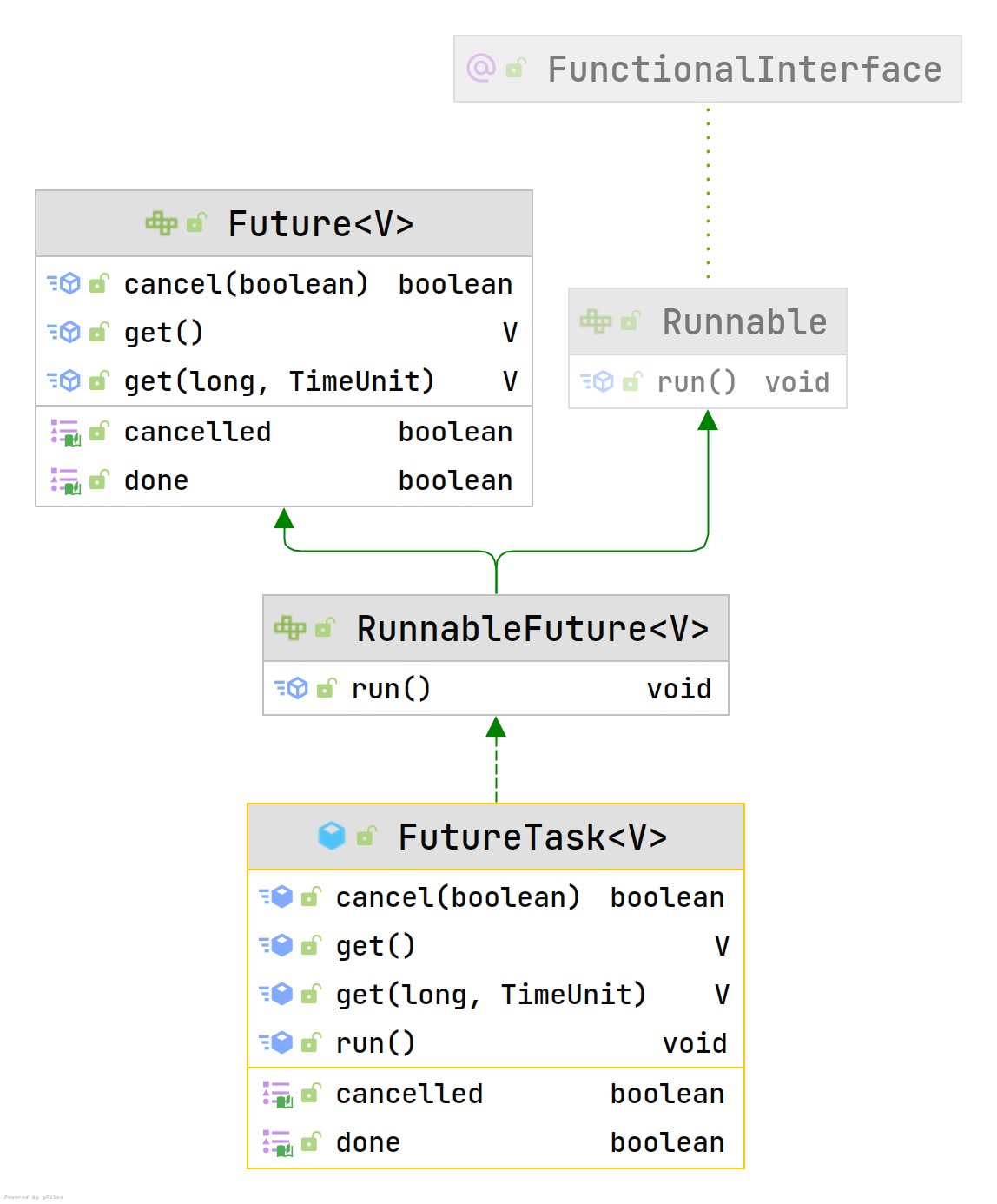Click the interface icon beside RunnableFuture<V>

pyautogui.click(x=290, y=627)
